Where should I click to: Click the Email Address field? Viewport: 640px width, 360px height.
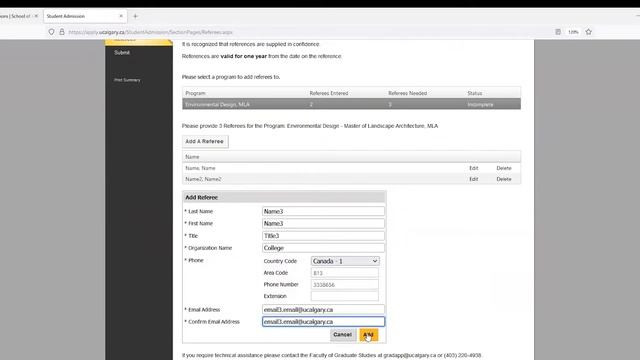(323, 310)
